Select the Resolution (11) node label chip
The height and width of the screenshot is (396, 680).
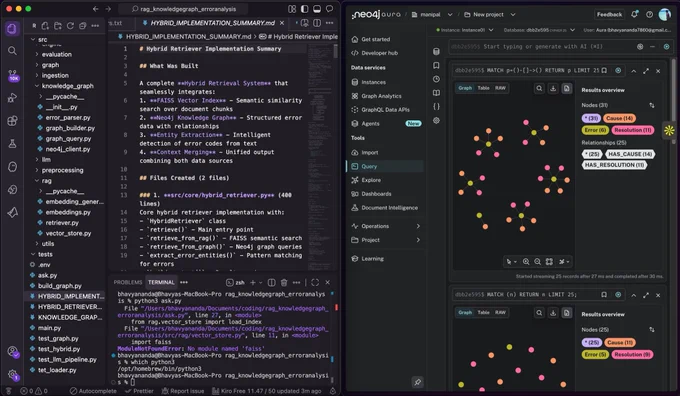(x=633, y=130)
